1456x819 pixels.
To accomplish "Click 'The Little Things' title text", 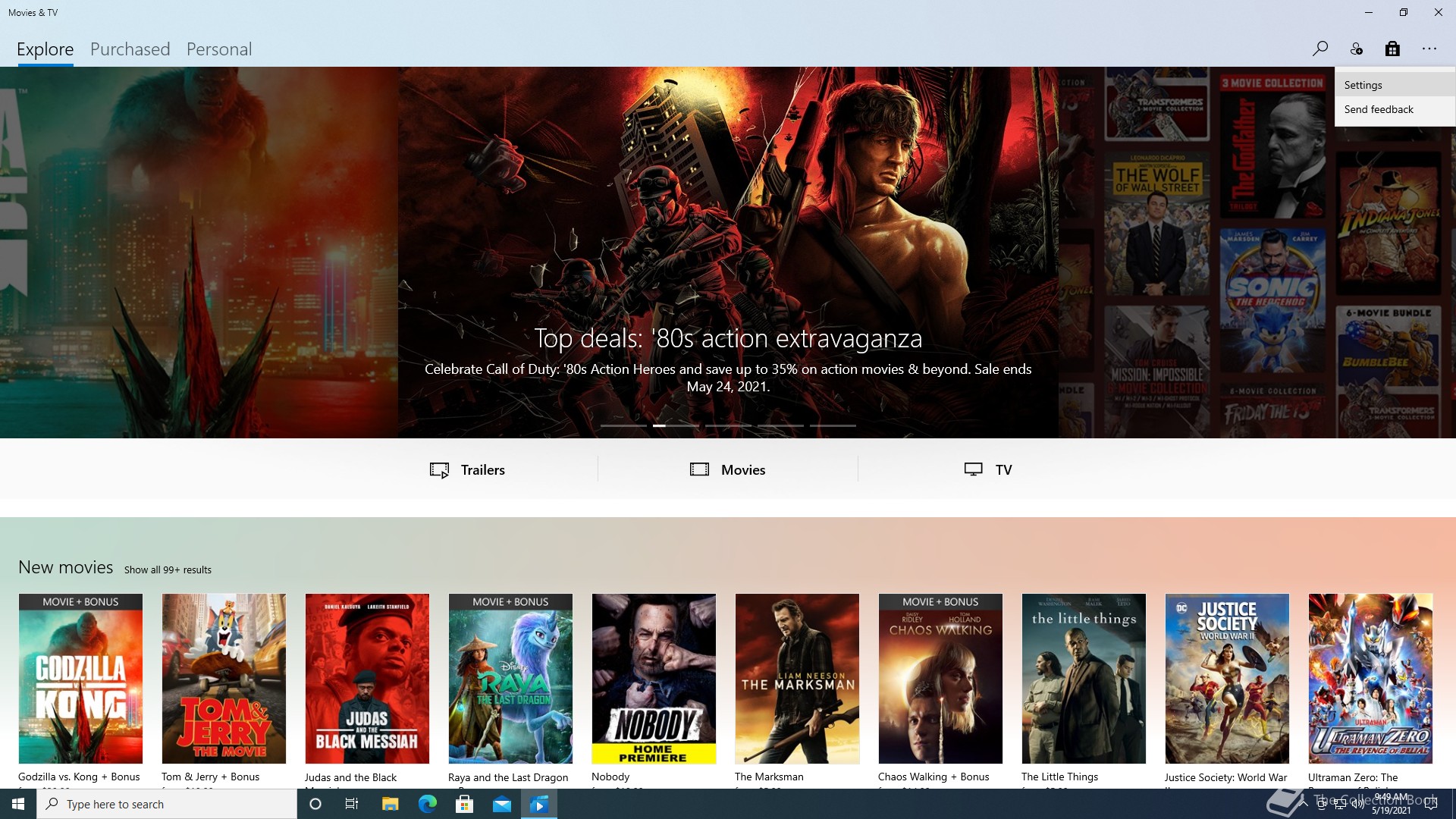I will (x=1059, y=777).
